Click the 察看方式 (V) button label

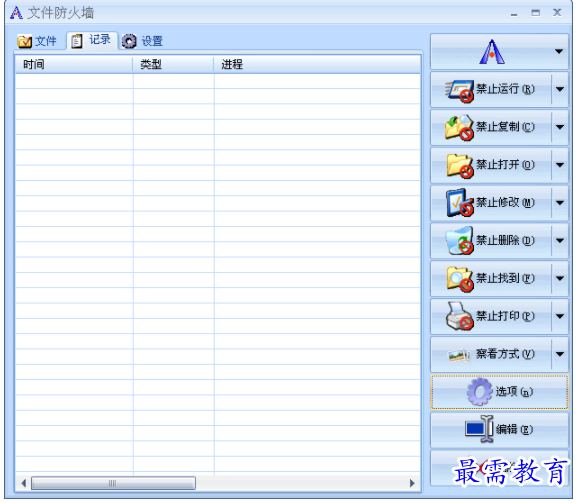[505, 354]
